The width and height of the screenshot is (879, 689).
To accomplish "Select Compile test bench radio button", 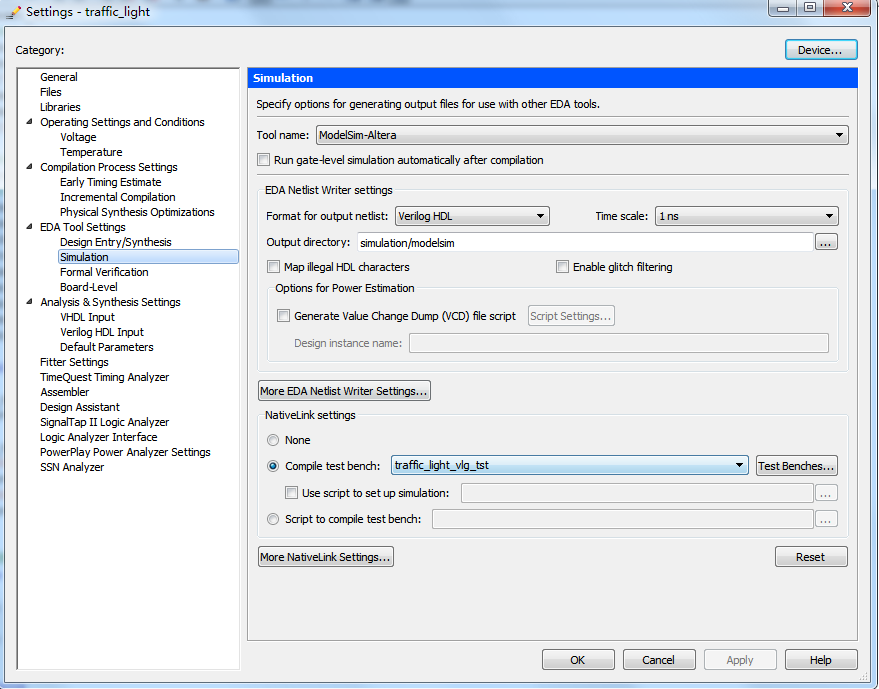I will point(273,466).
